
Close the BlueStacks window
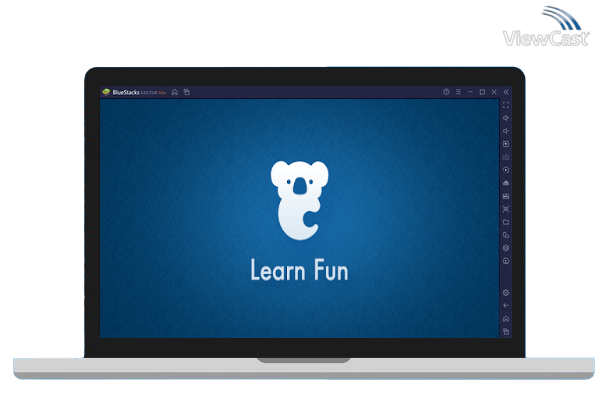click(494, 92)
